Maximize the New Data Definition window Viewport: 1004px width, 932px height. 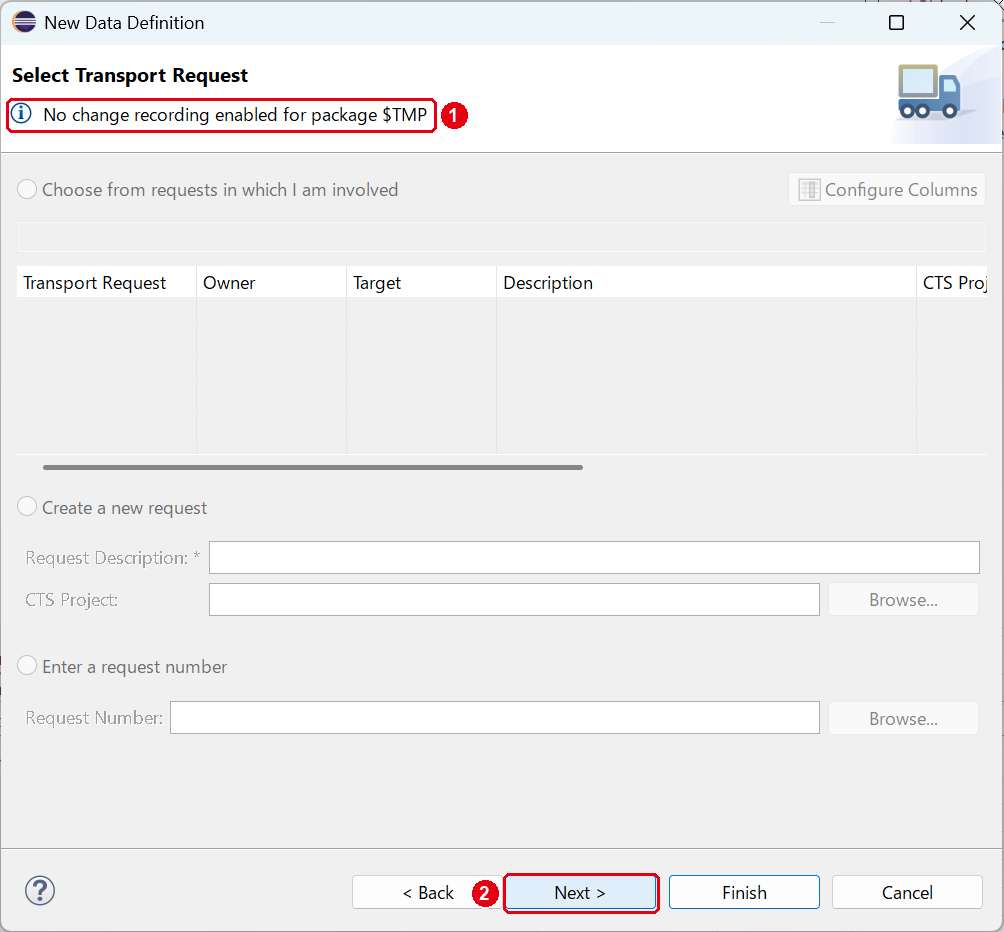[896, 23]
